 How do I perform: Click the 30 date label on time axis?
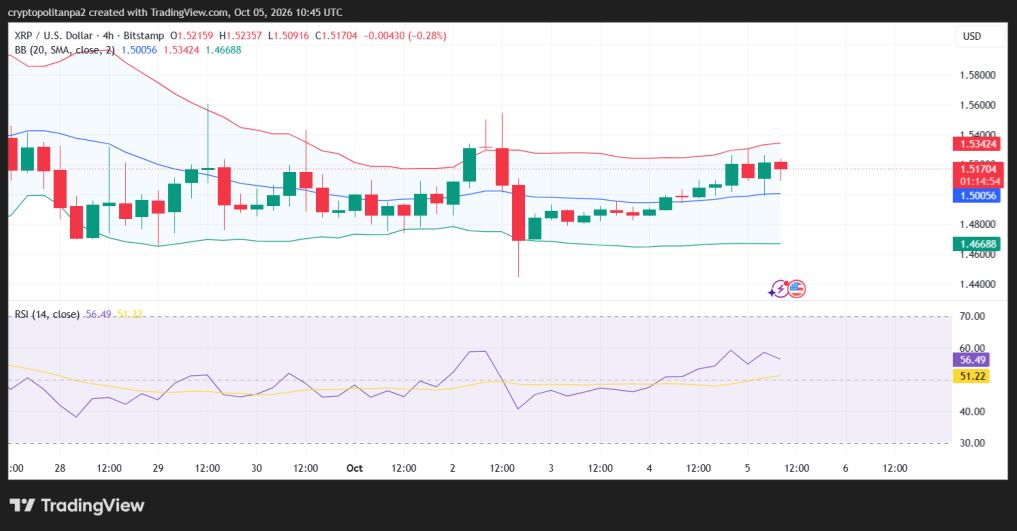[256, 468]
